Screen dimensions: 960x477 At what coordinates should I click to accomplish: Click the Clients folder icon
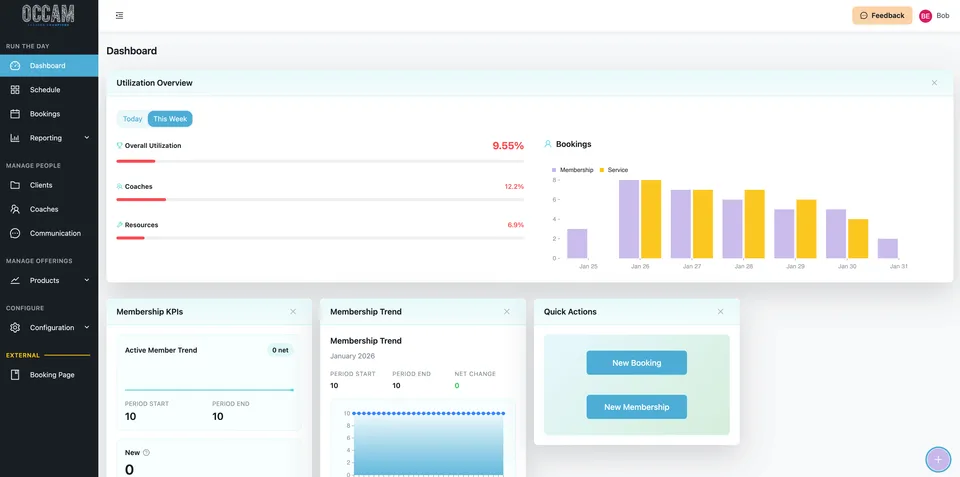coord(15,185)
